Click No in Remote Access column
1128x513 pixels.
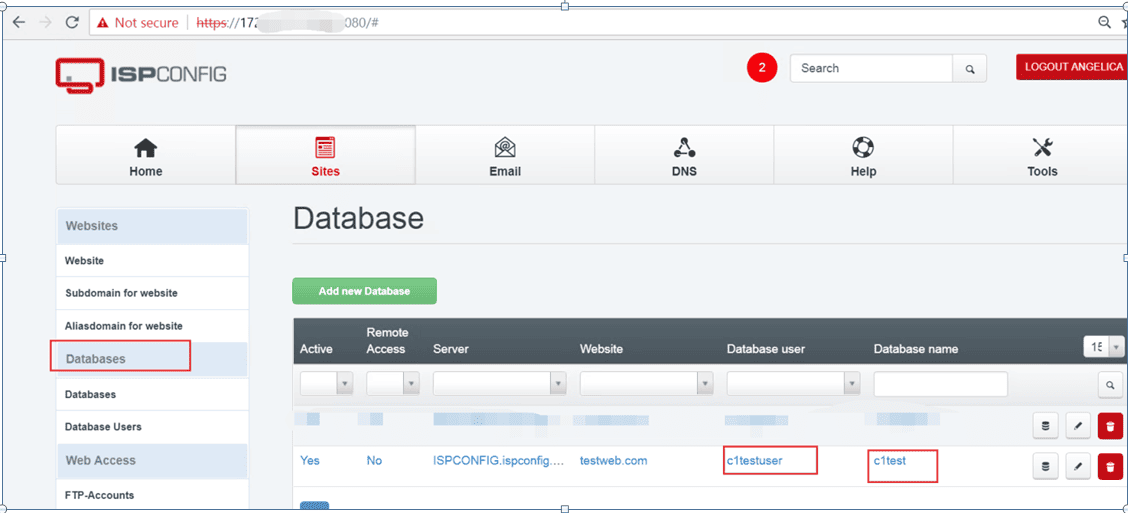point(374,460)
